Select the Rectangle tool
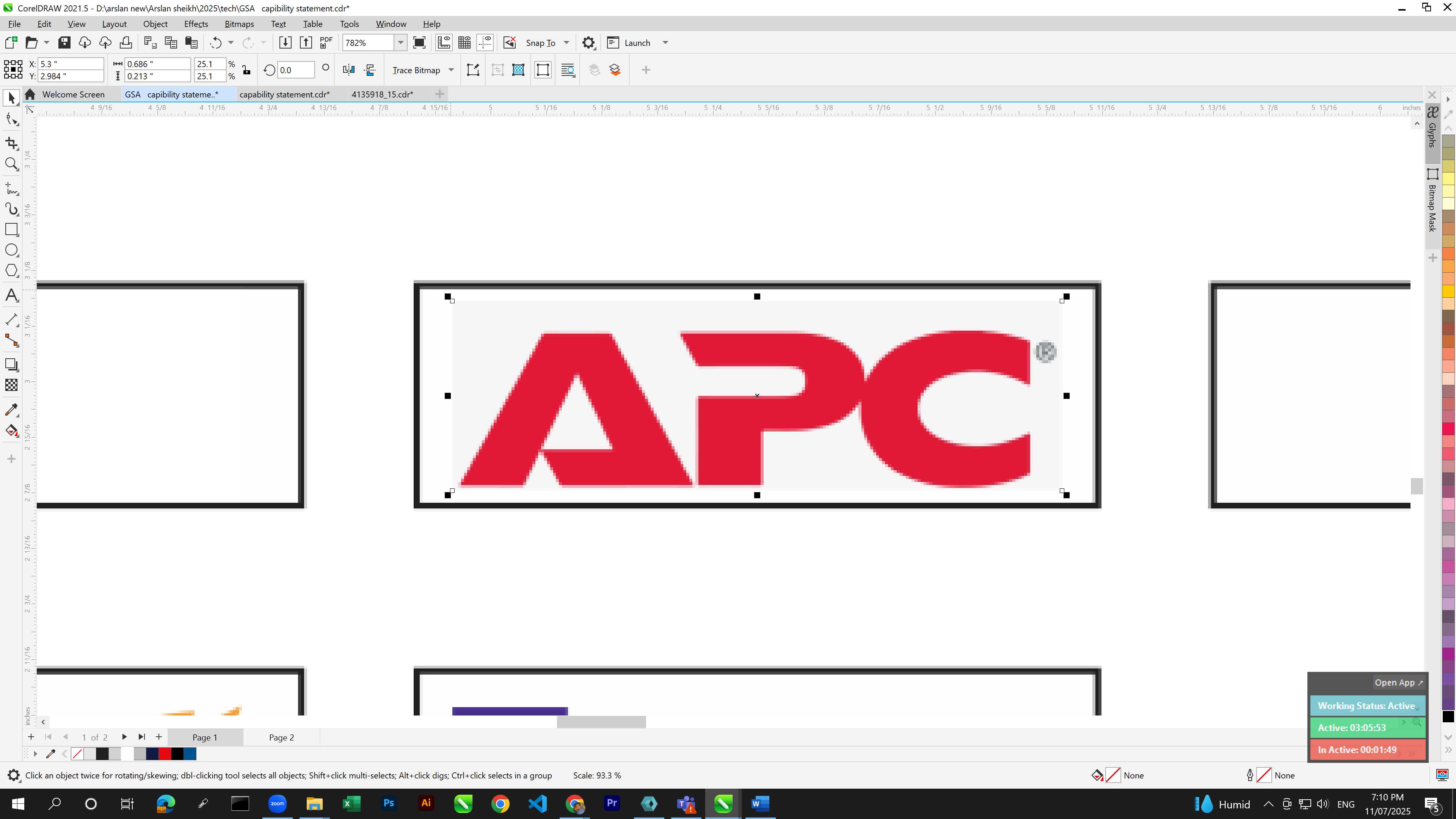1456x819 pixels. click(11, 229)
